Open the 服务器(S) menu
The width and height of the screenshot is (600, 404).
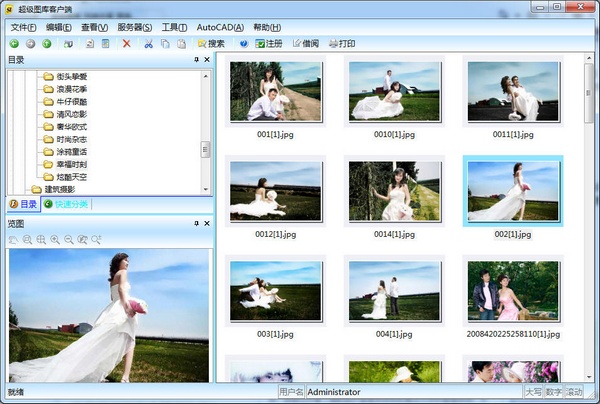tap(135, 27)
